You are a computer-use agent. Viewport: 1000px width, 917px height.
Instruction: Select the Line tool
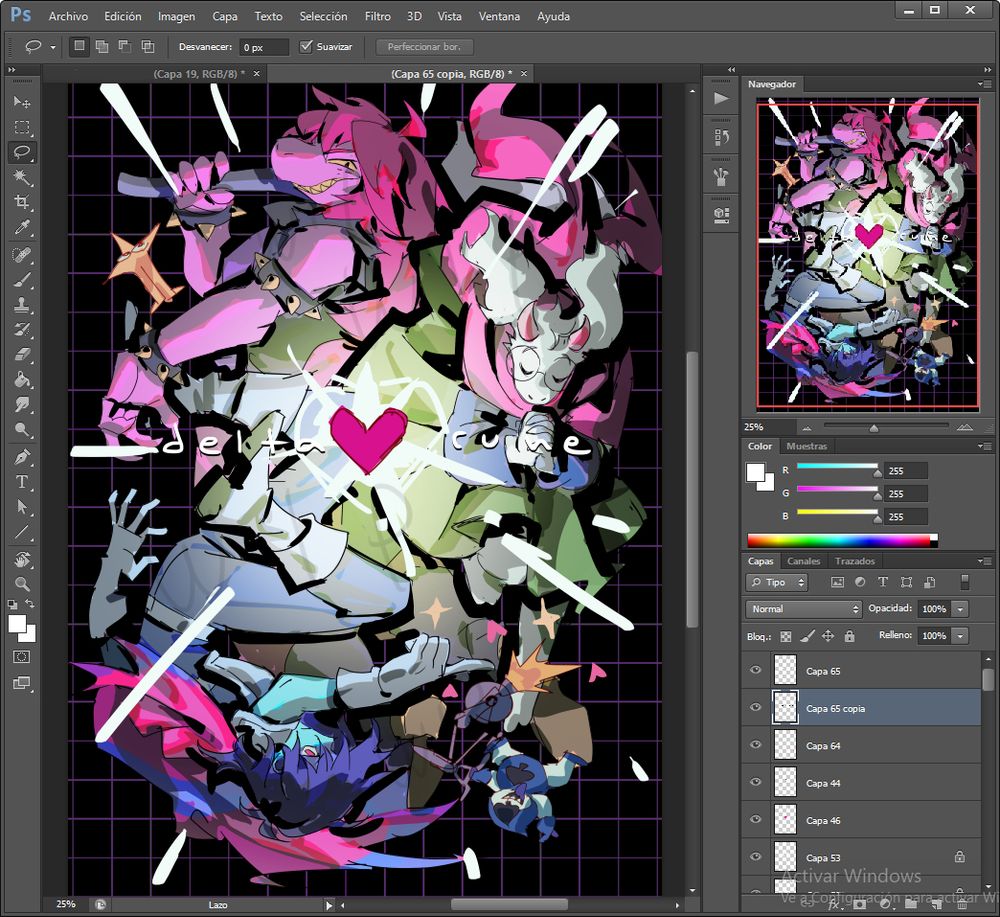[x=22, y=532]
